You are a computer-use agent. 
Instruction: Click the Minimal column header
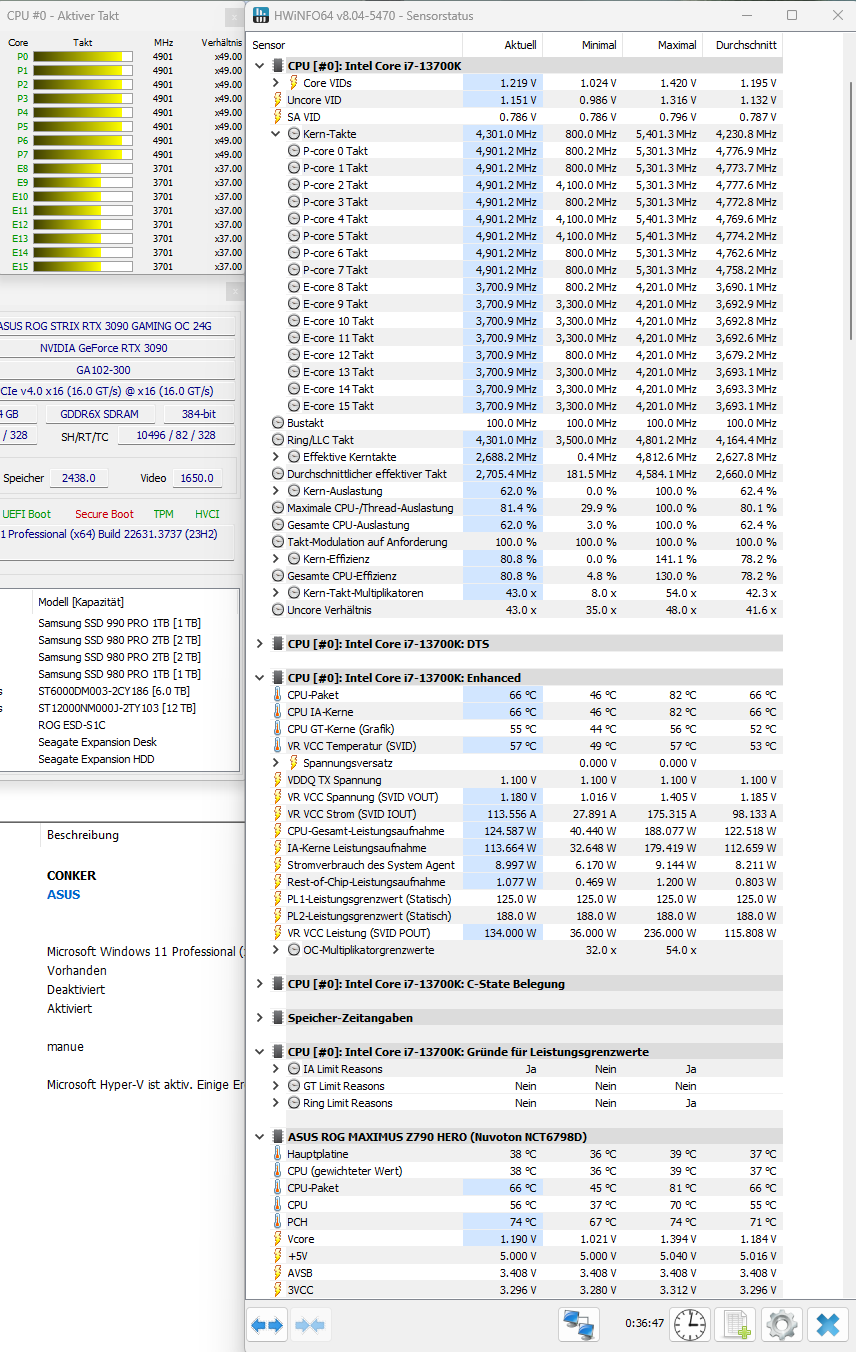pos(582,45)
